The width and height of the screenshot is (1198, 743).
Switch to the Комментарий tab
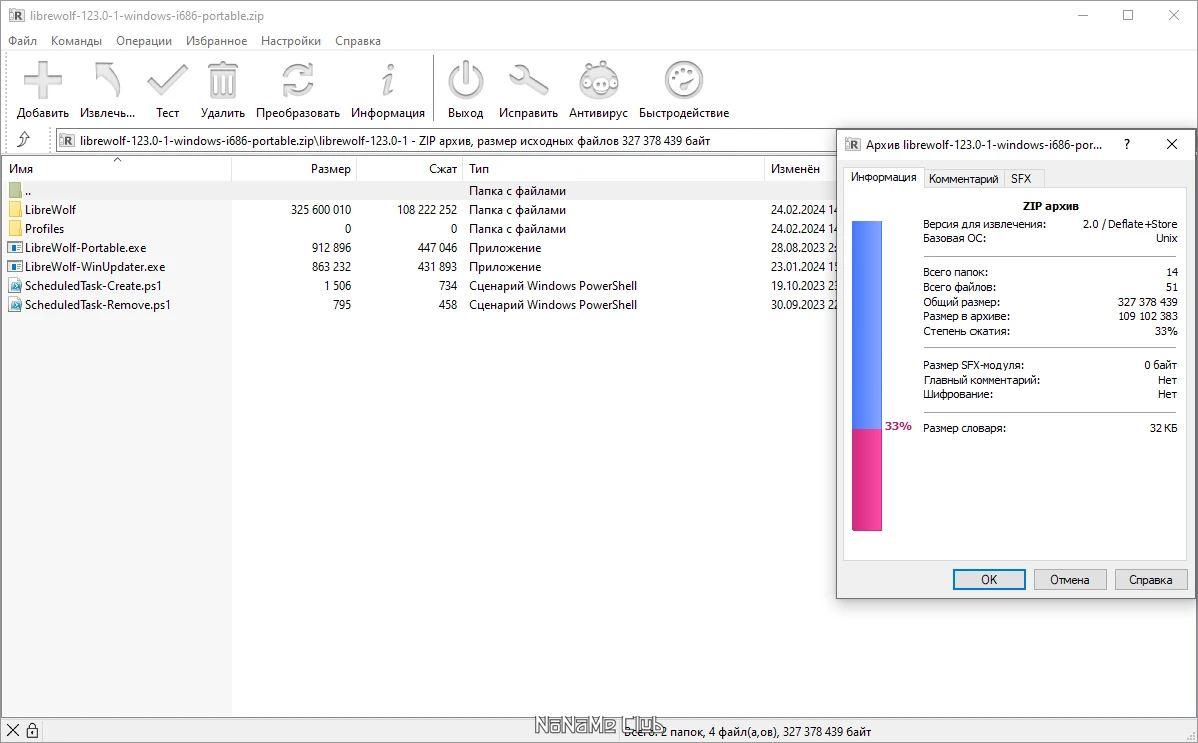(x=963, y=179)
